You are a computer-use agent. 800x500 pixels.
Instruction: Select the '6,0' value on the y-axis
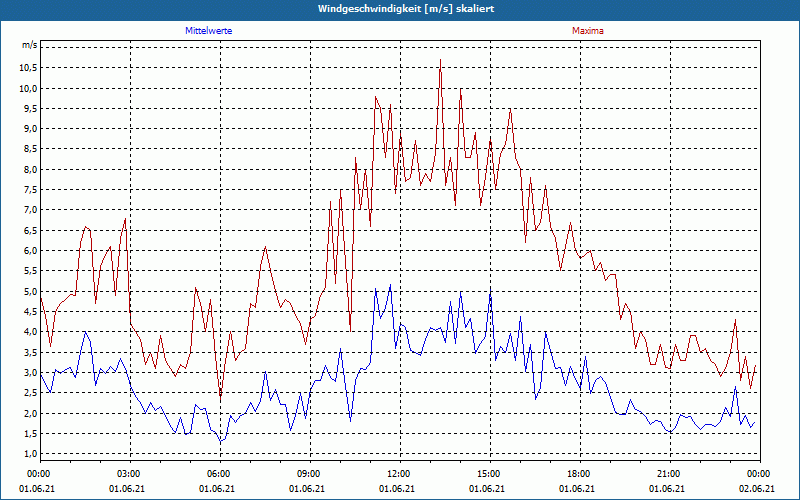click(31, 251)
